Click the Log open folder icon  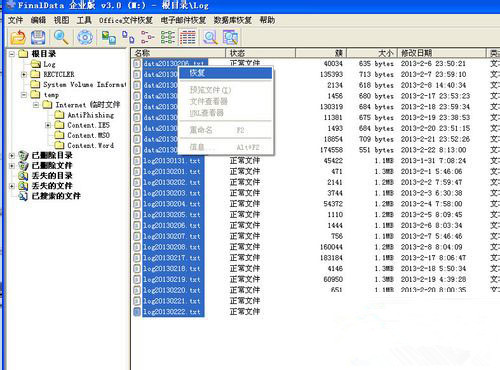coord(35,64)
